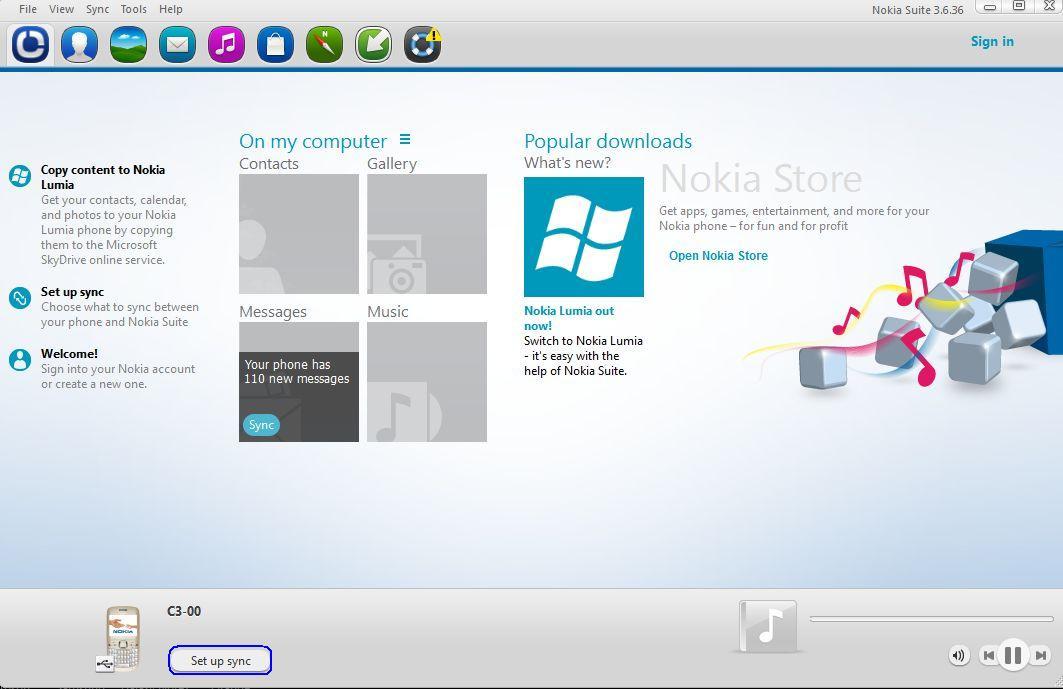The image size is (1063, 689).
Task: Click the Nokia Store title text
Action: (761, 178)
